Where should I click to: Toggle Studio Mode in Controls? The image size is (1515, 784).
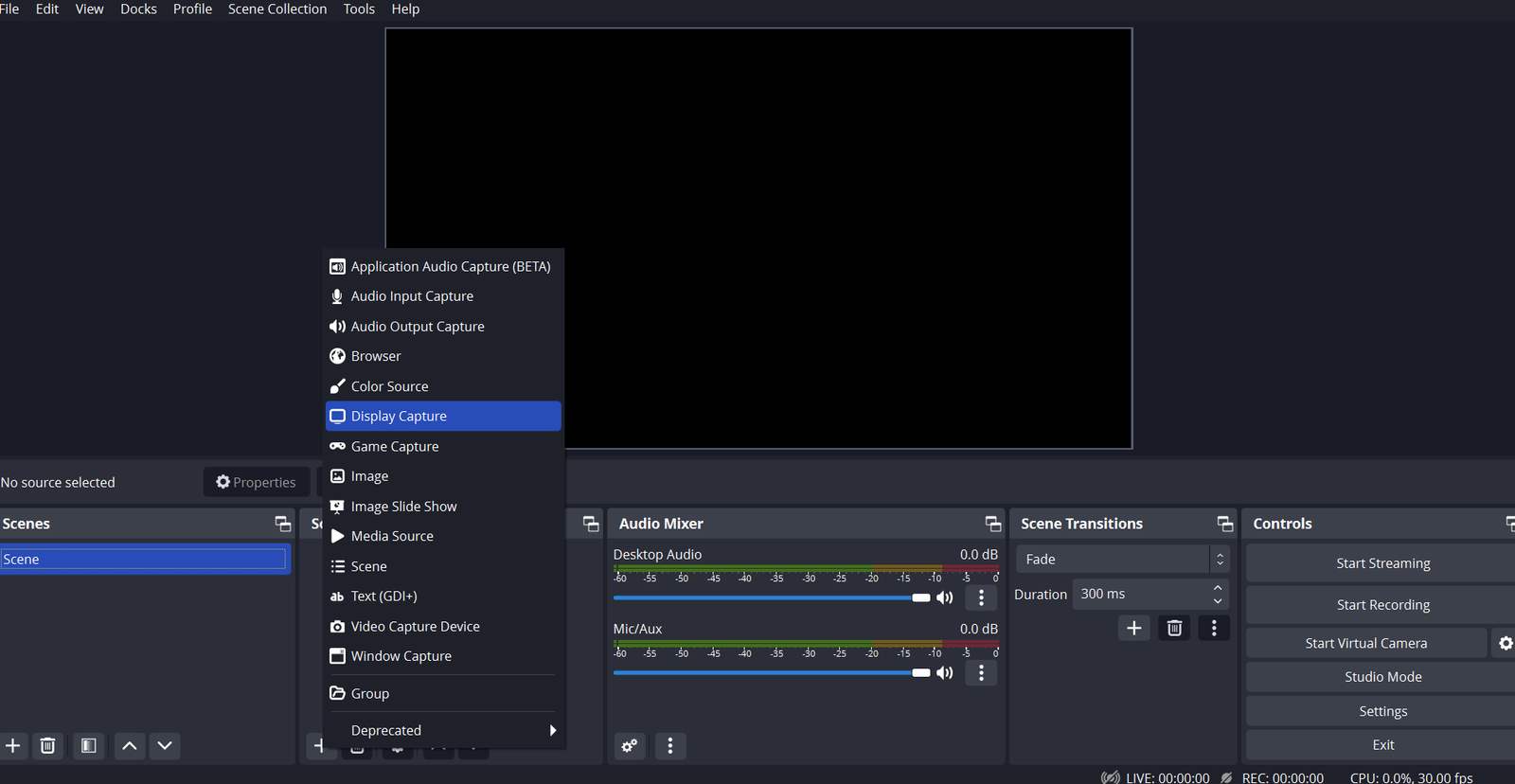pyautogui.click(x=1382, y=677)
